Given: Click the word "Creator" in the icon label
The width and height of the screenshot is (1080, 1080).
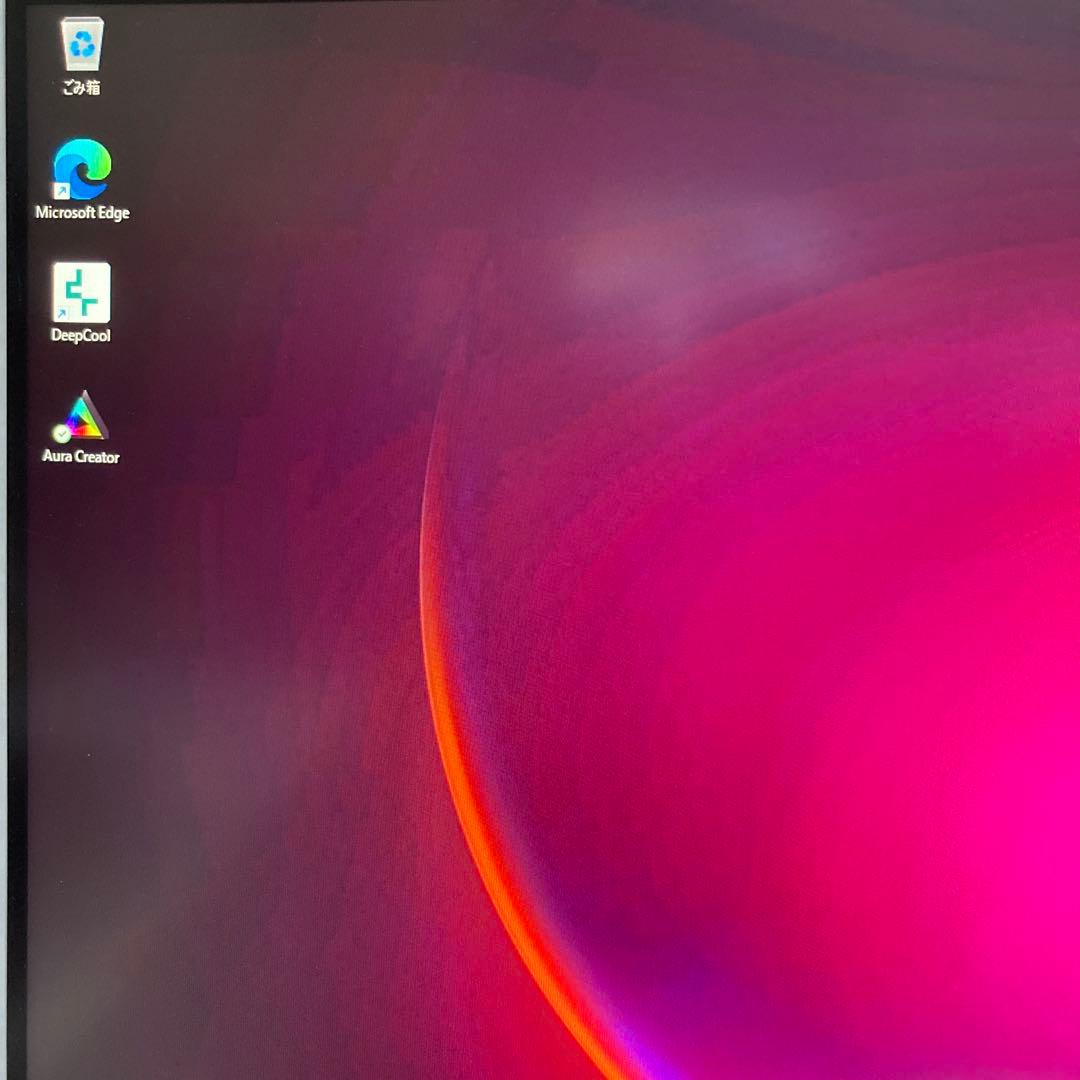Looking at the screenshot, I should point(97,457).
